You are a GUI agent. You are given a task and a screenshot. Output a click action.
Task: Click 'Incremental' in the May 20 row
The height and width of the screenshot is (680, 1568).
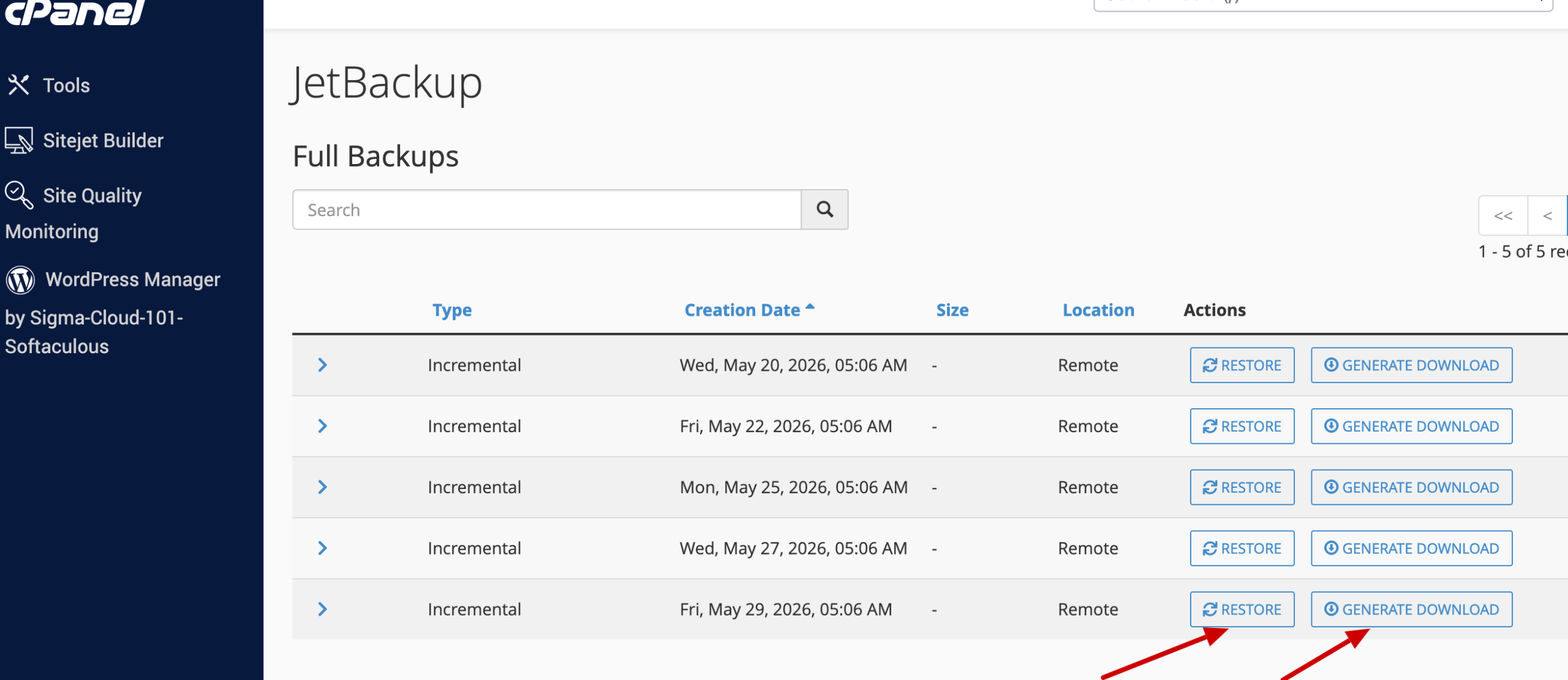click(x=474, y=365)
